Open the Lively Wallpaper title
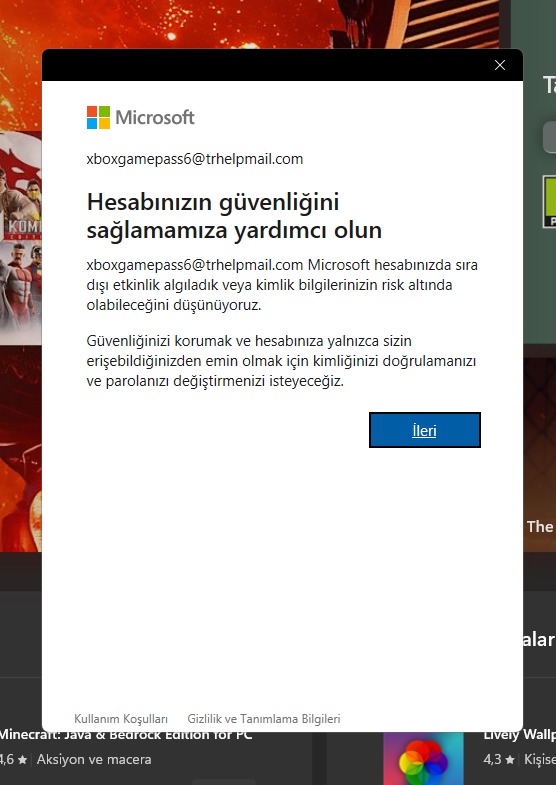 (519, 735)
